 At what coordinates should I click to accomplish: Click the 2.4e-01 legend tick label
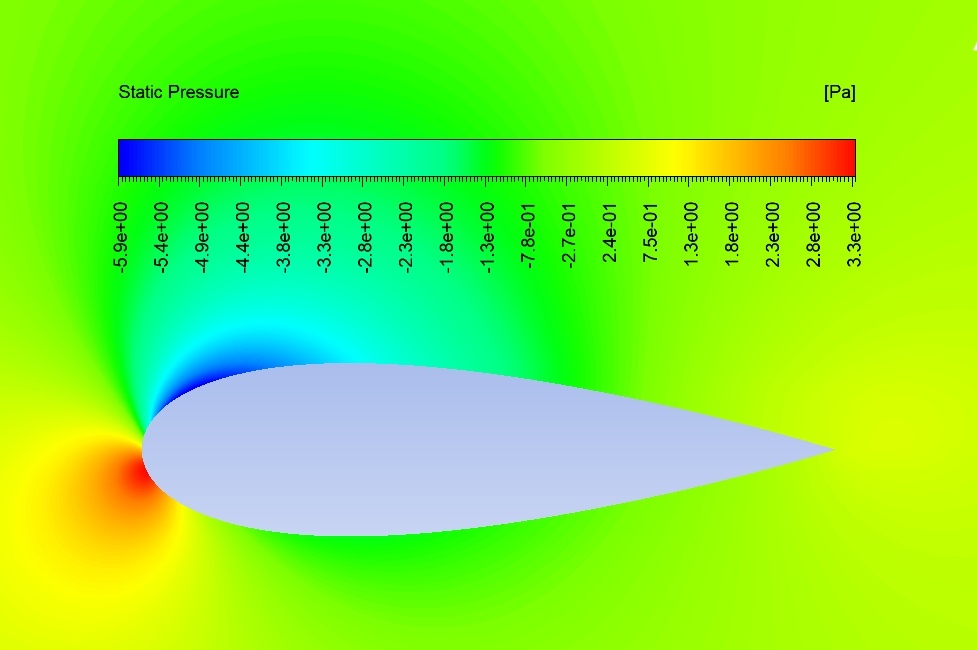(609, 233)
